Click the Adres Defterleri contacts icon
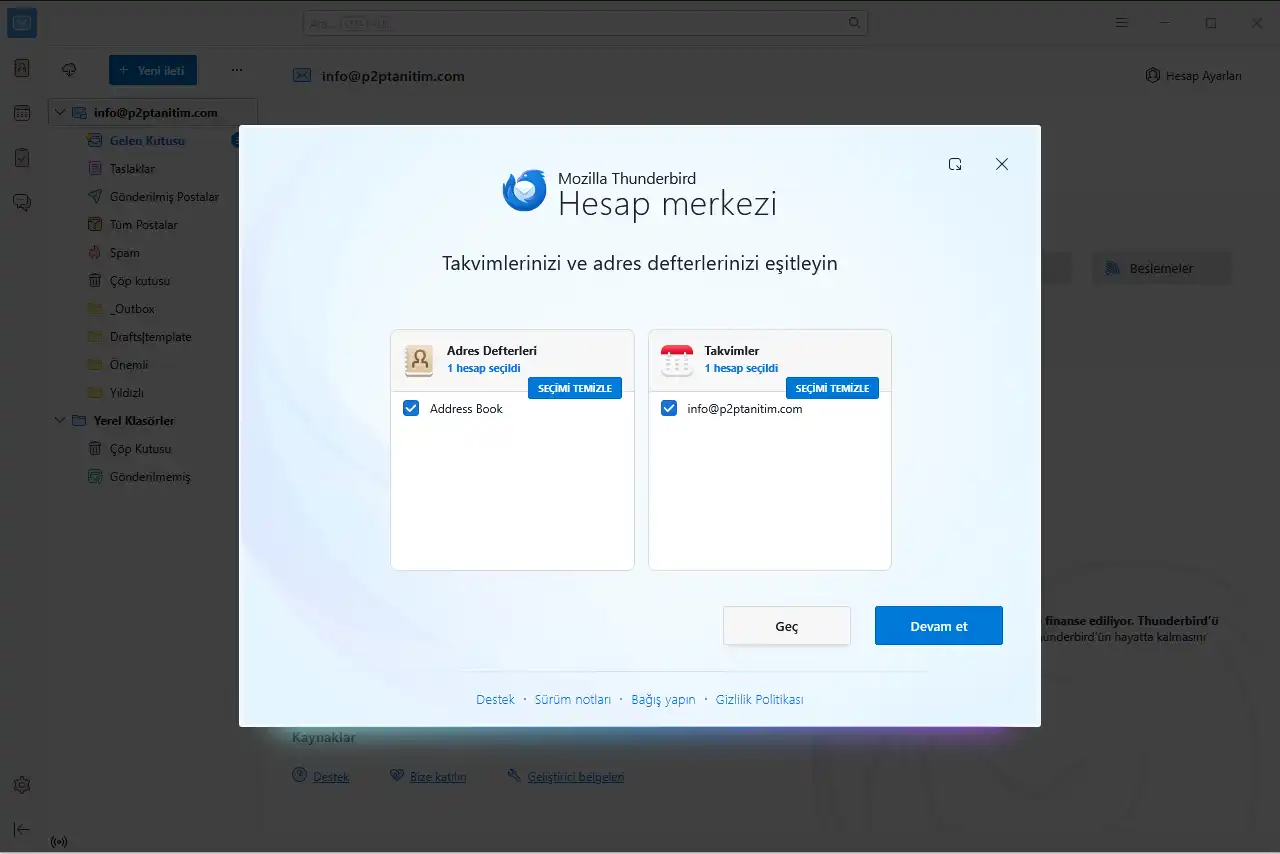The image size is (1280, 854). (x=419, y=360)
